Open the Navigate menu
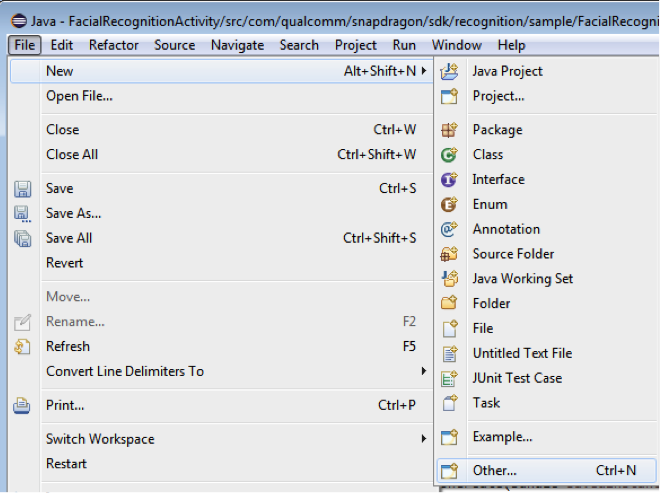 [x=237, y=45]
